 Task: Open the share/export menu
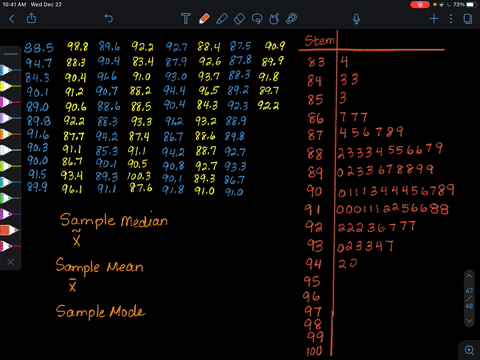(31, 18)
